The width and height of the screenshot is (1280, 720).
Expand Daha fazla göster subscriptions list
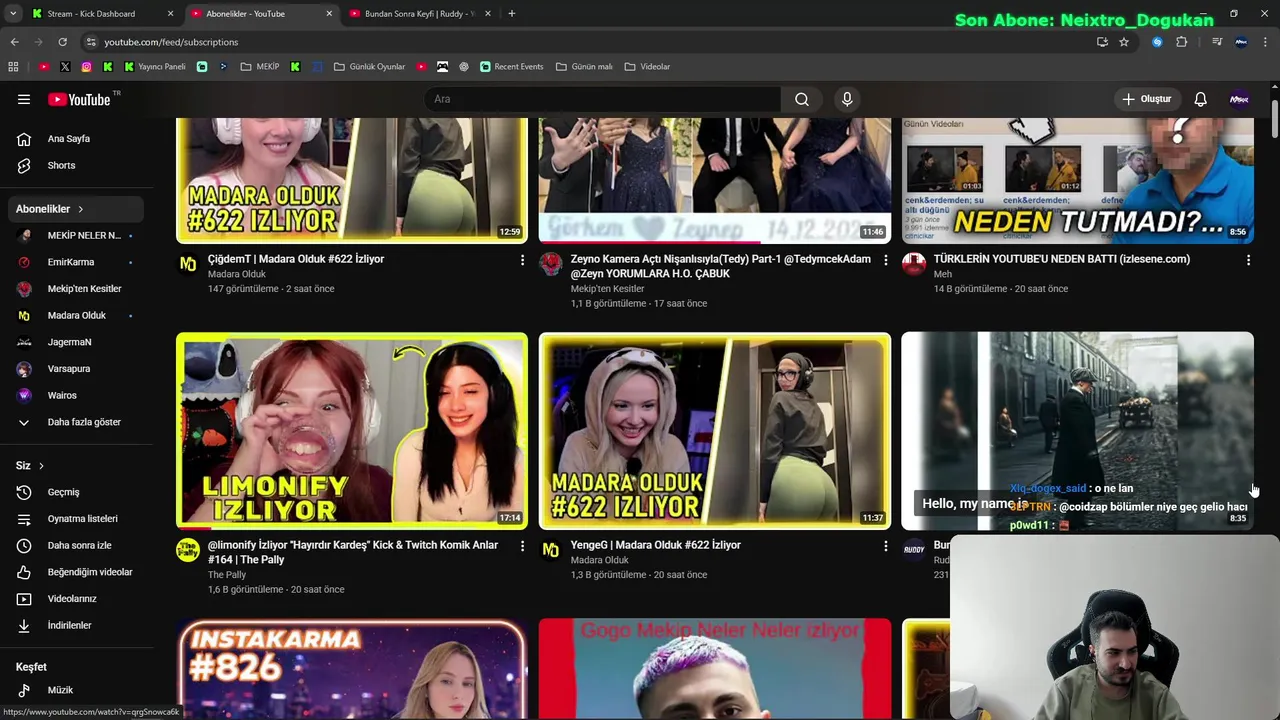(78, 422)
